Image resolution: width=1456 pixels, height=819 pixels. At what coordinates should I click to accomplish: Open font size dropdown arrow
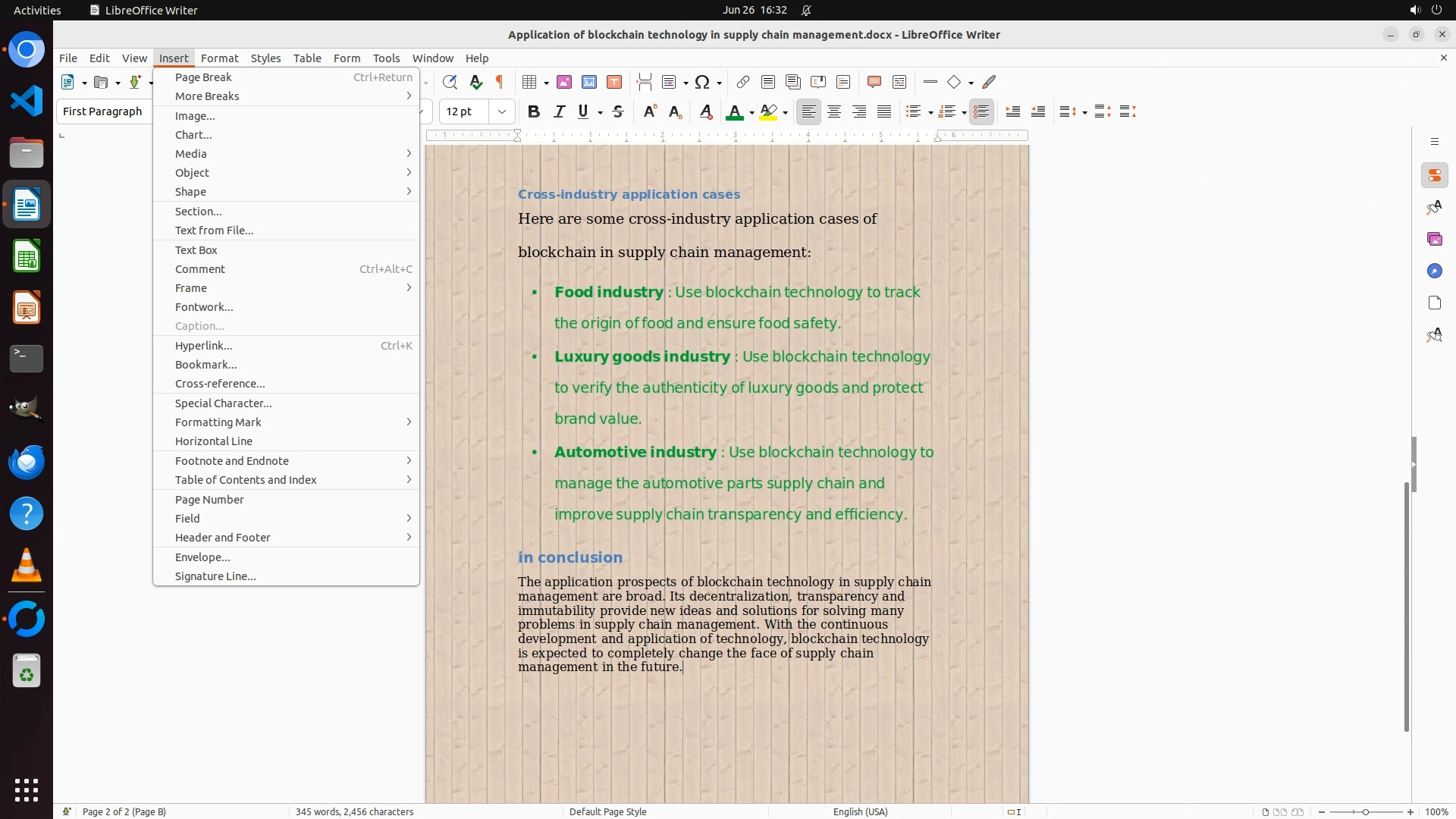pyautogui.click(x=501, y=112)
